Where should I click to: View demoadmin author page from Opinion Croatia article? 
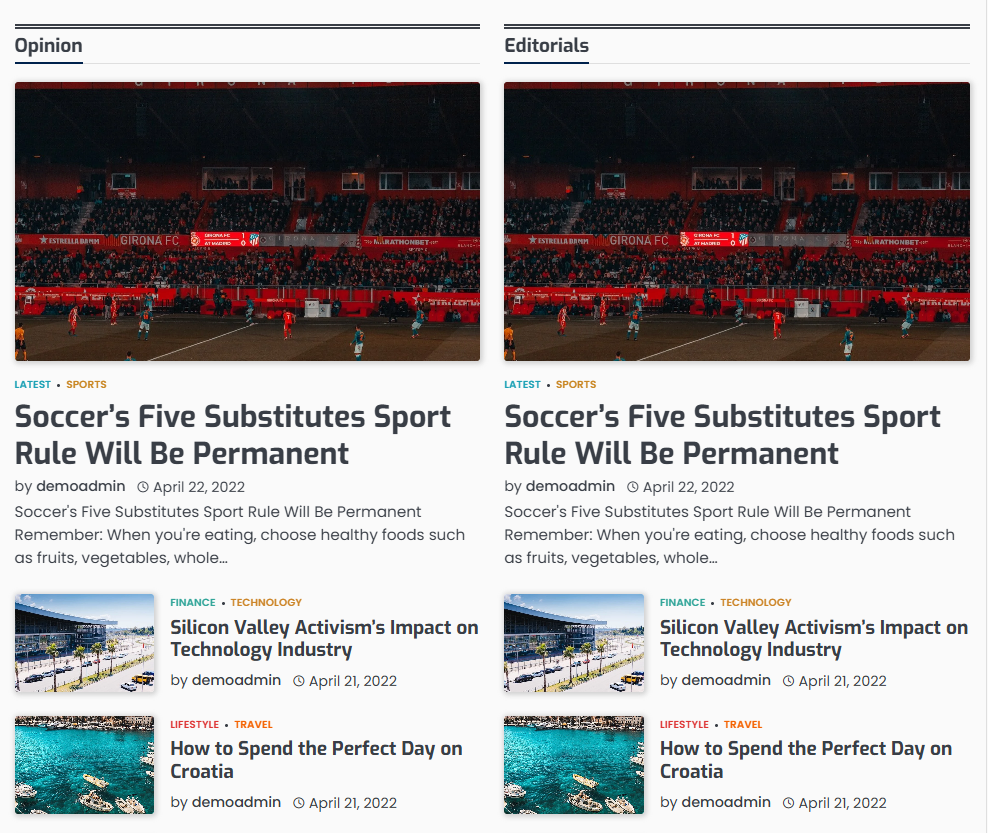click(x=236, y=802)
